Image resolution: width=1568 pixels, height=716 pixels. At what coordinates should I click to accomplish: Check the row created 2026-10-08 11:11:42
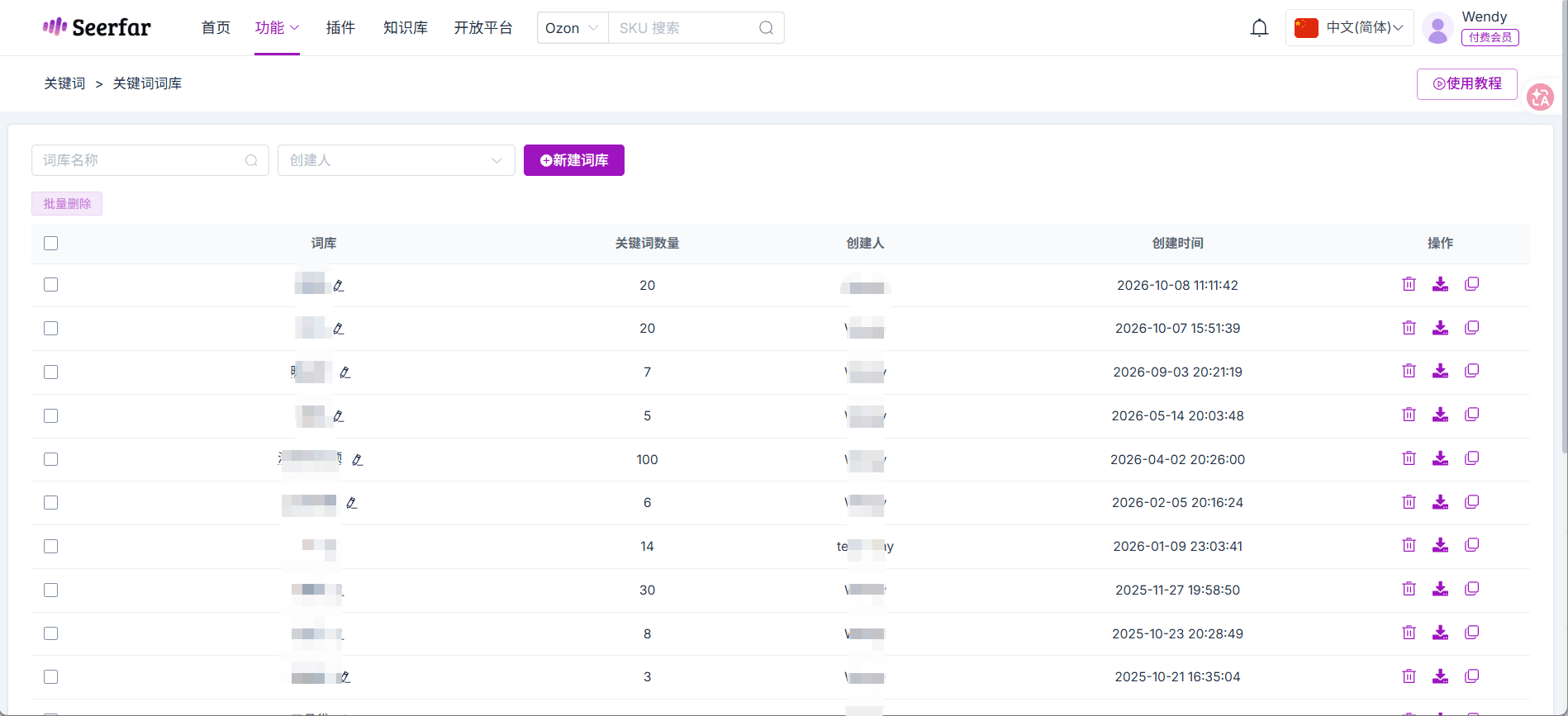click(x=51, y=285)
